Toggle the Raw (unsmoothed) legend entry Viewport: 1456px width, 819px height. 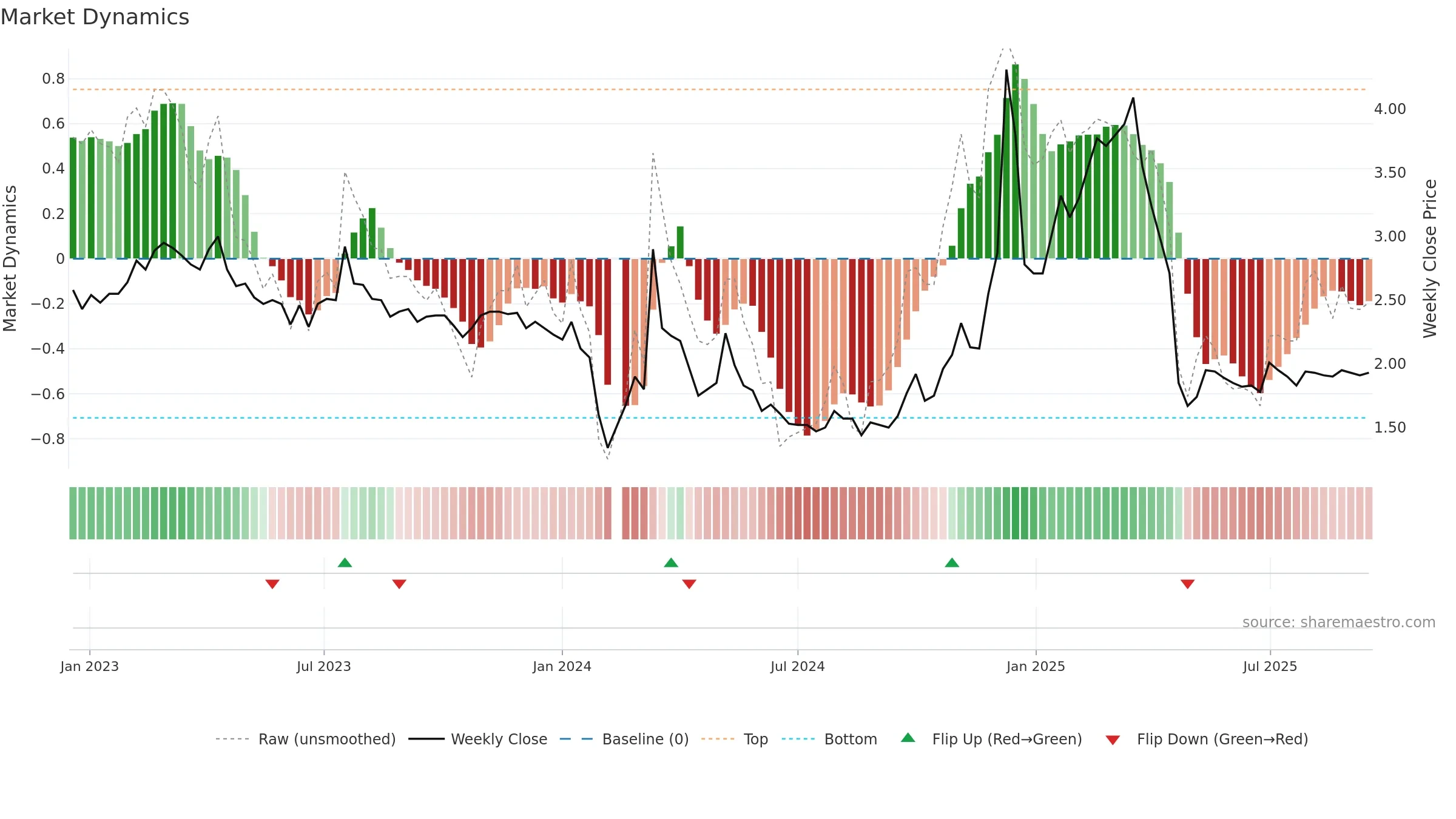[x=327, y=739]
